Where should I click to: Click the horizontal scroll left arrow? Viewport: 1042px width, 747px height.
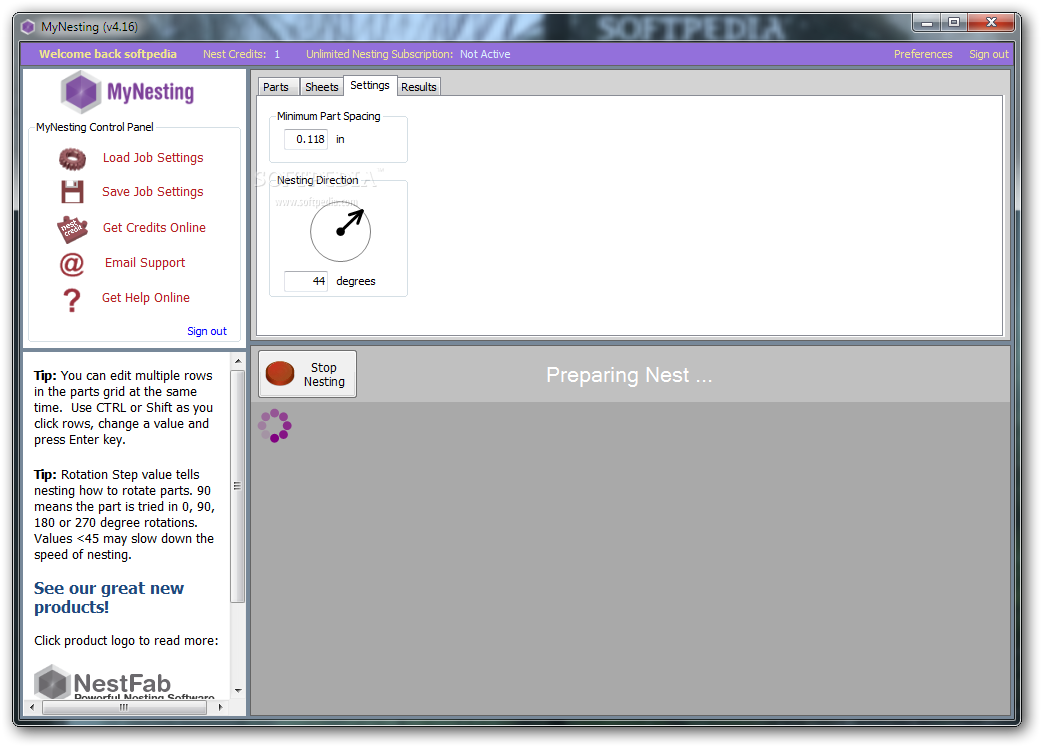[32, 708]
